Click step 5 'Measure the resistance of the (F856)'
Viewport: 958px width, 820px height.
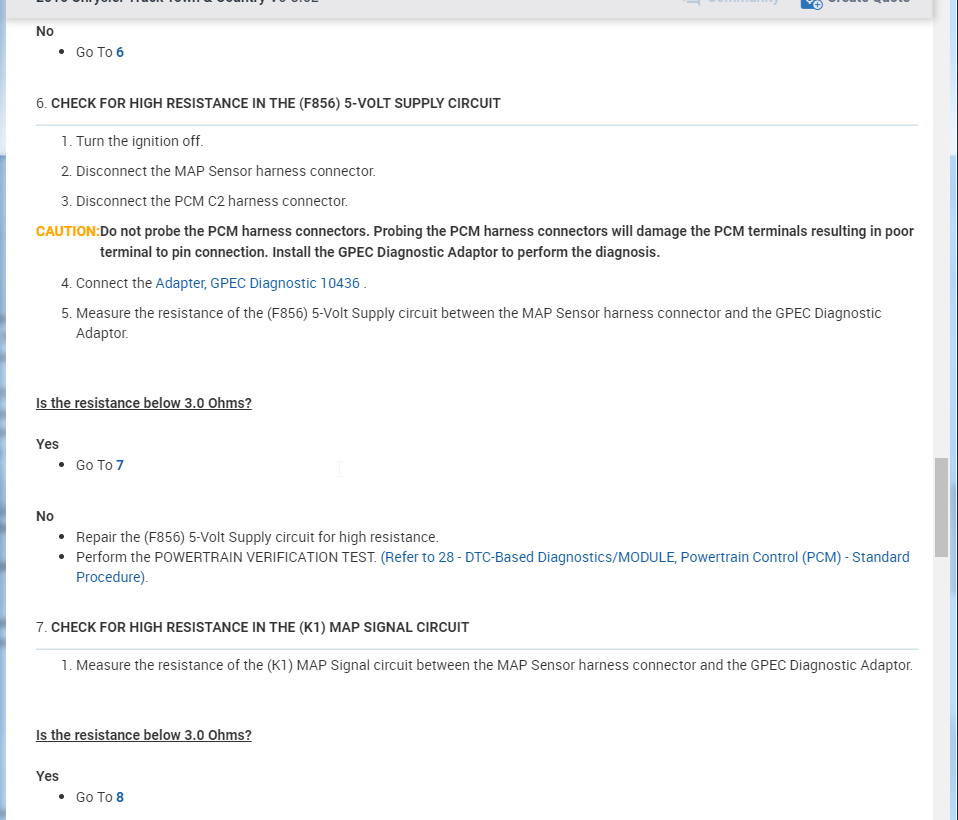(478, 323)
